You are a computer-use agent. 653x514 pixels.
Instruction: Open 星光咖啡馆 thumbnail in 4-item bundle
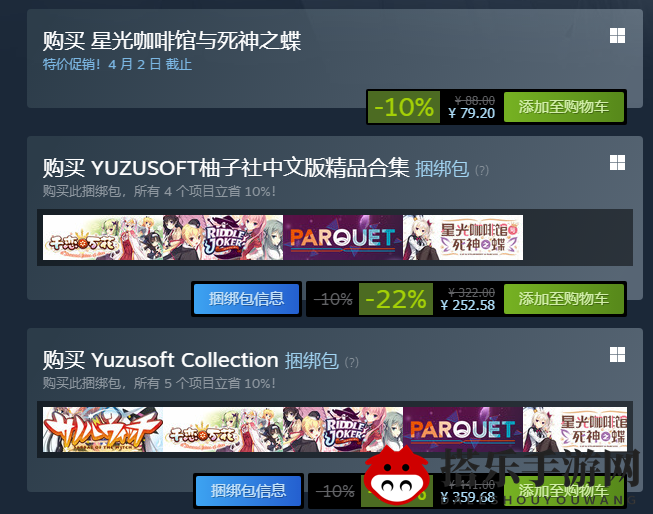463,237
